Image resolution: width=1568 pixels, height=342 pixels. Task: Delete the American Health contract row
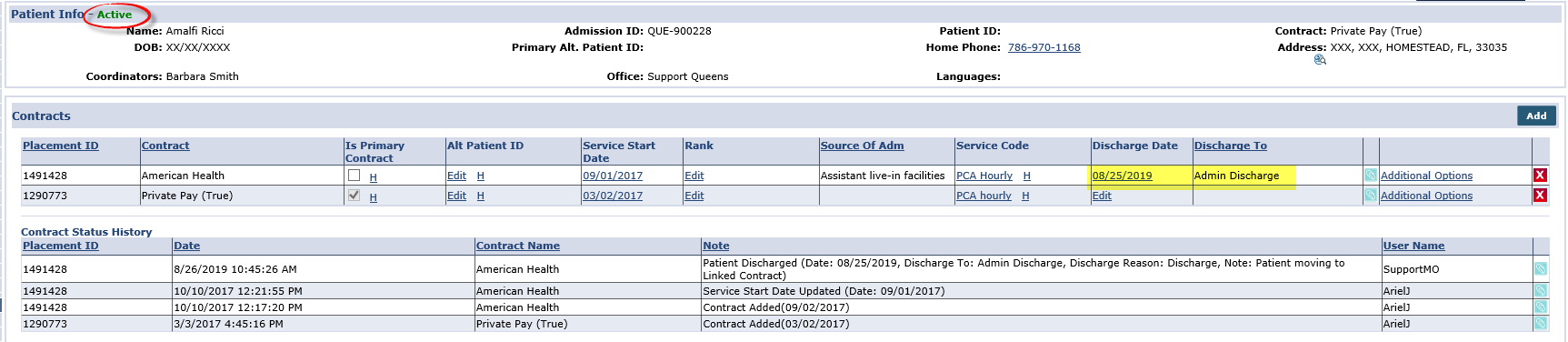1540,176
